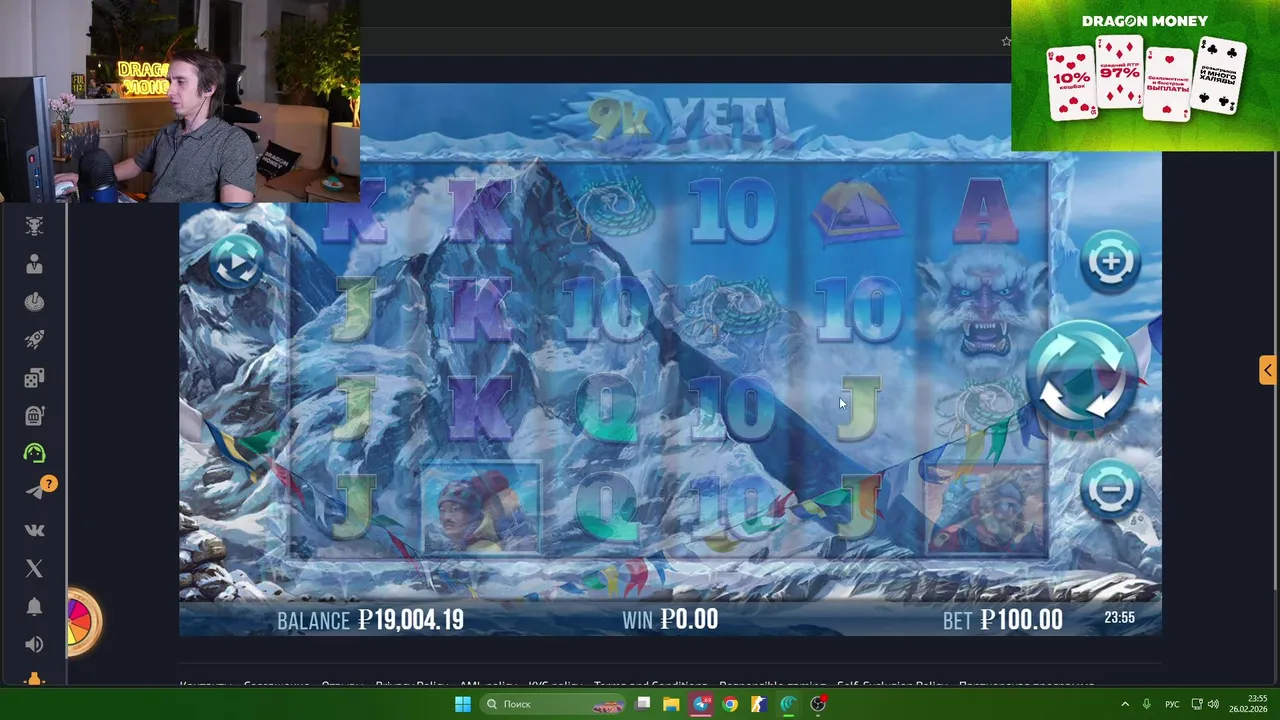Image resolution: width=1280 pixels, height=720 pixels.
Task: Open the teal browser icon on taskbar
Action: click(788, 704)
